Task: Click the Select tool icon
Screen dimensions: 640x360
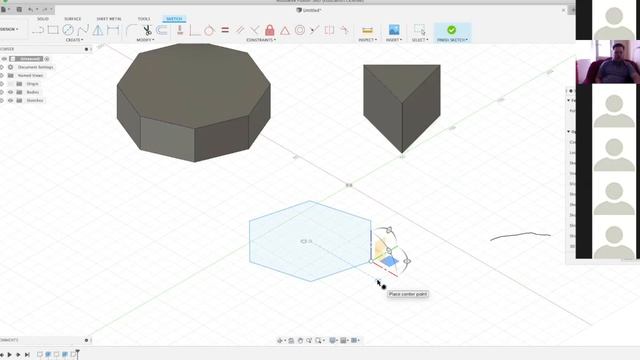Action: coord(420,29)
